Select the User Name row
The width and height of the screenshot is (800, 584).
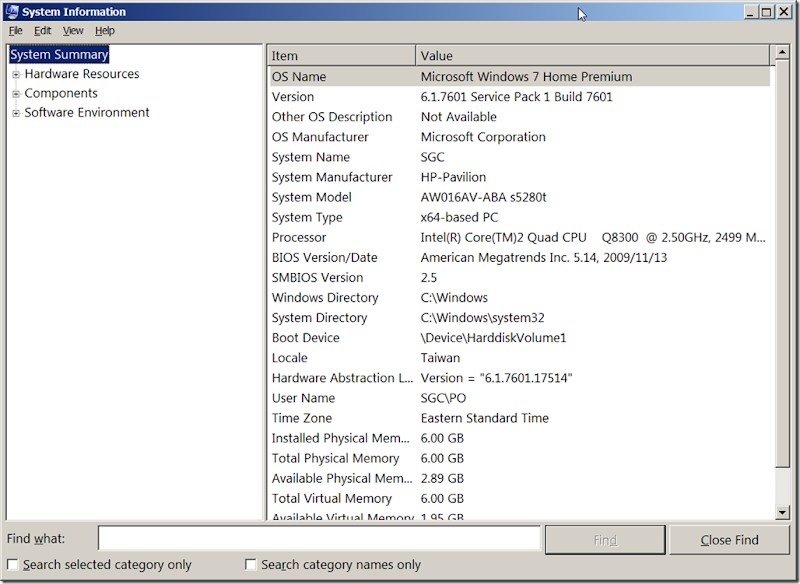519,398
